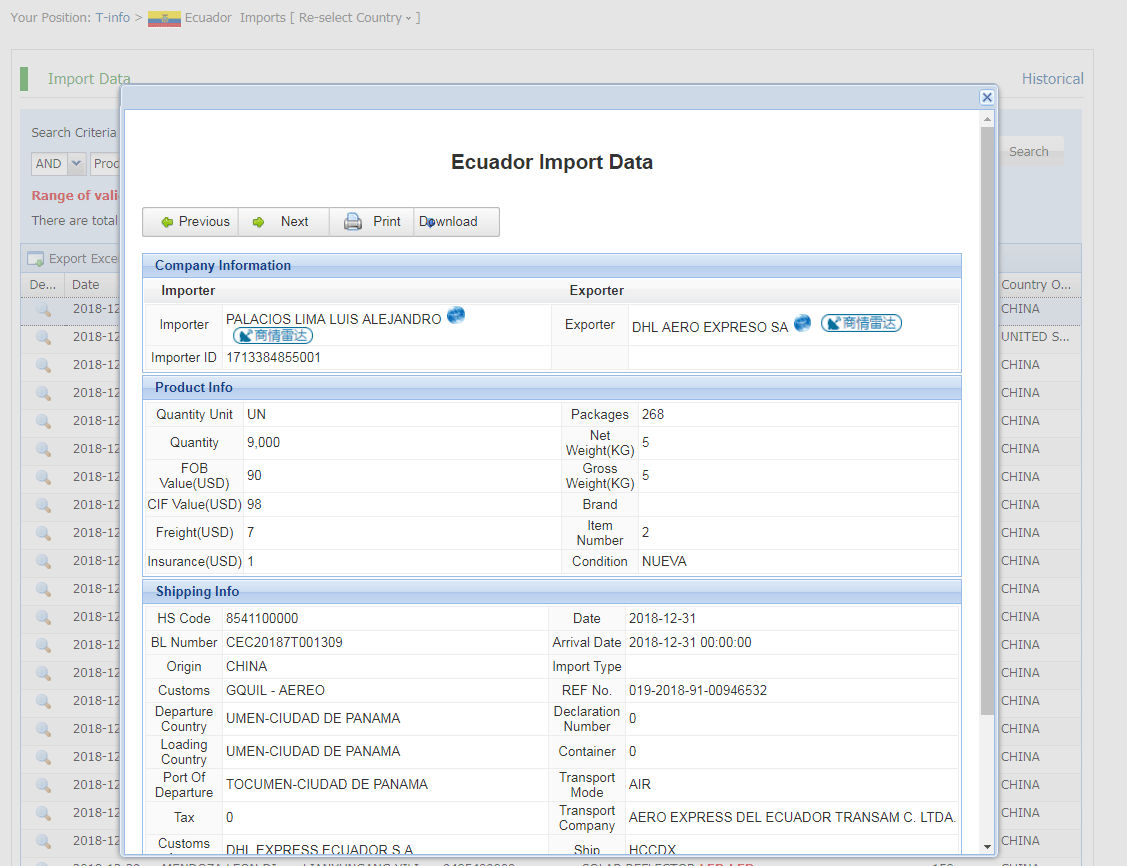This screenshot has height=866, width=1127.
Task: Click the green Previous arrow icon
Action: pyautogui.click(x=167, y=222)
